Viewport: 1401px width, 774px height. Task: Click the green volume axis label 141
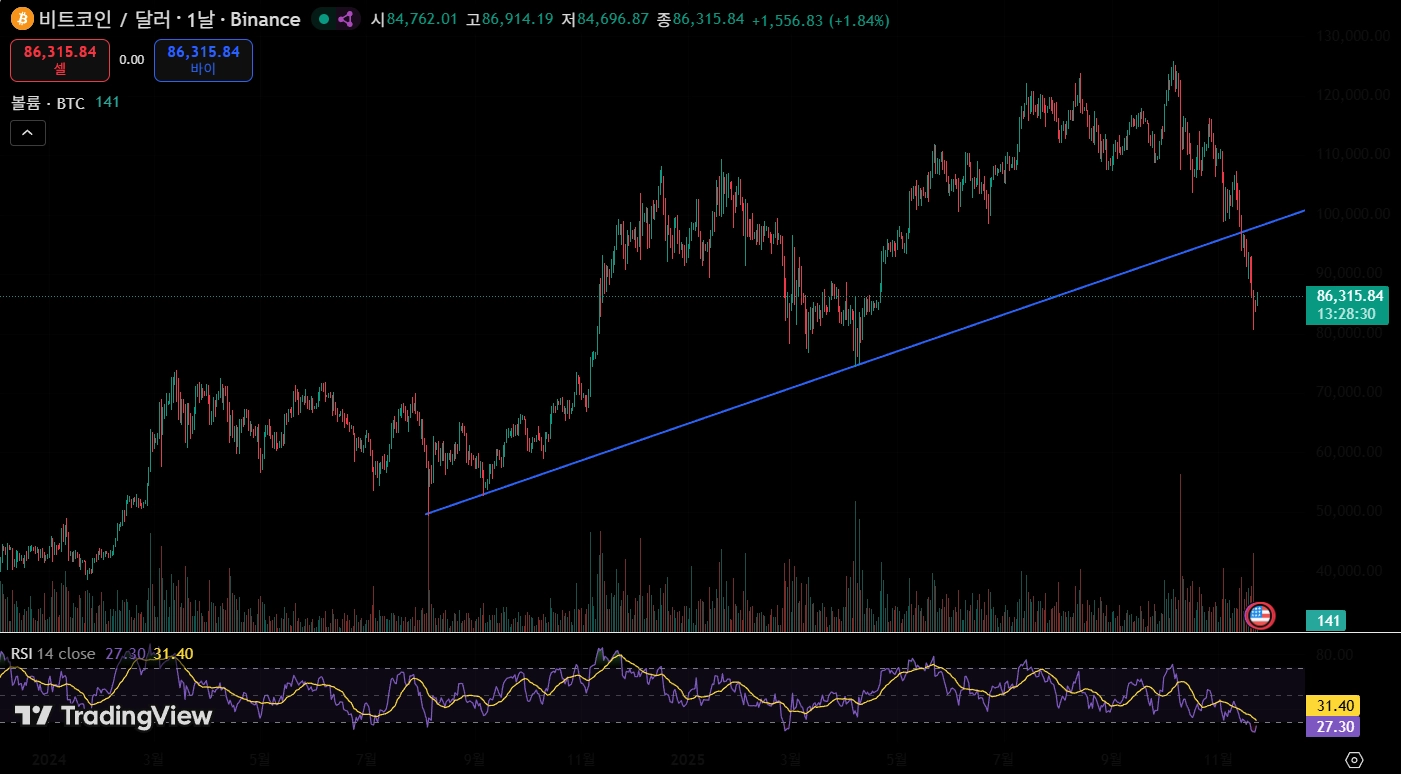click(x=1326, y=621)
